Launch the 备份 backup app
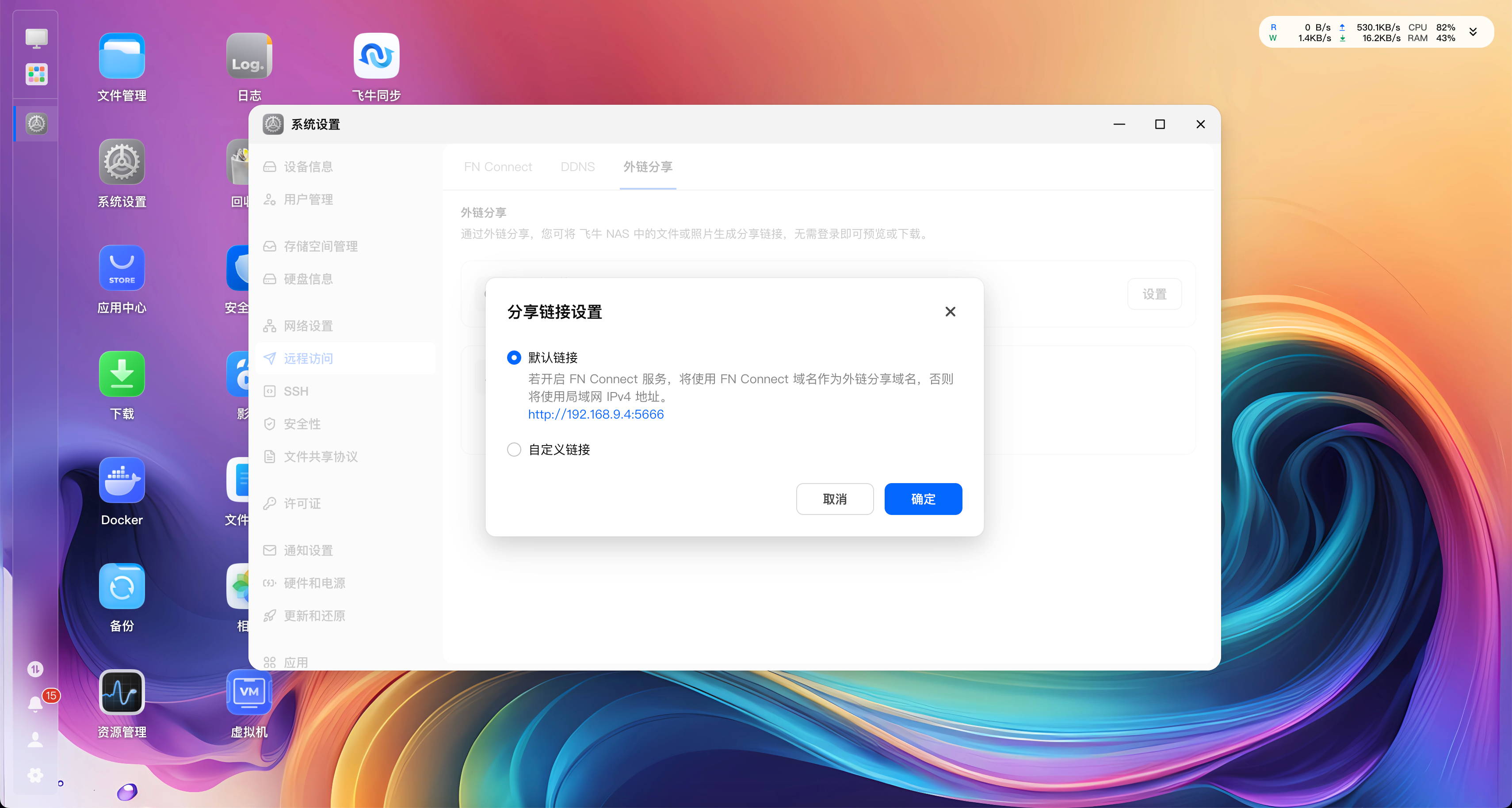The image size is (1512, 808). 122,587
